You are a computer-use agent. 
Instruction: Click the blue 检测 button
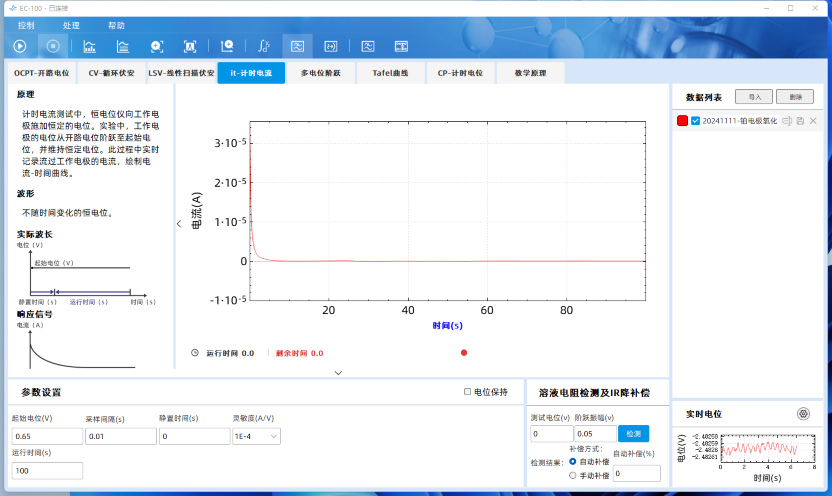tap(632, 433)
